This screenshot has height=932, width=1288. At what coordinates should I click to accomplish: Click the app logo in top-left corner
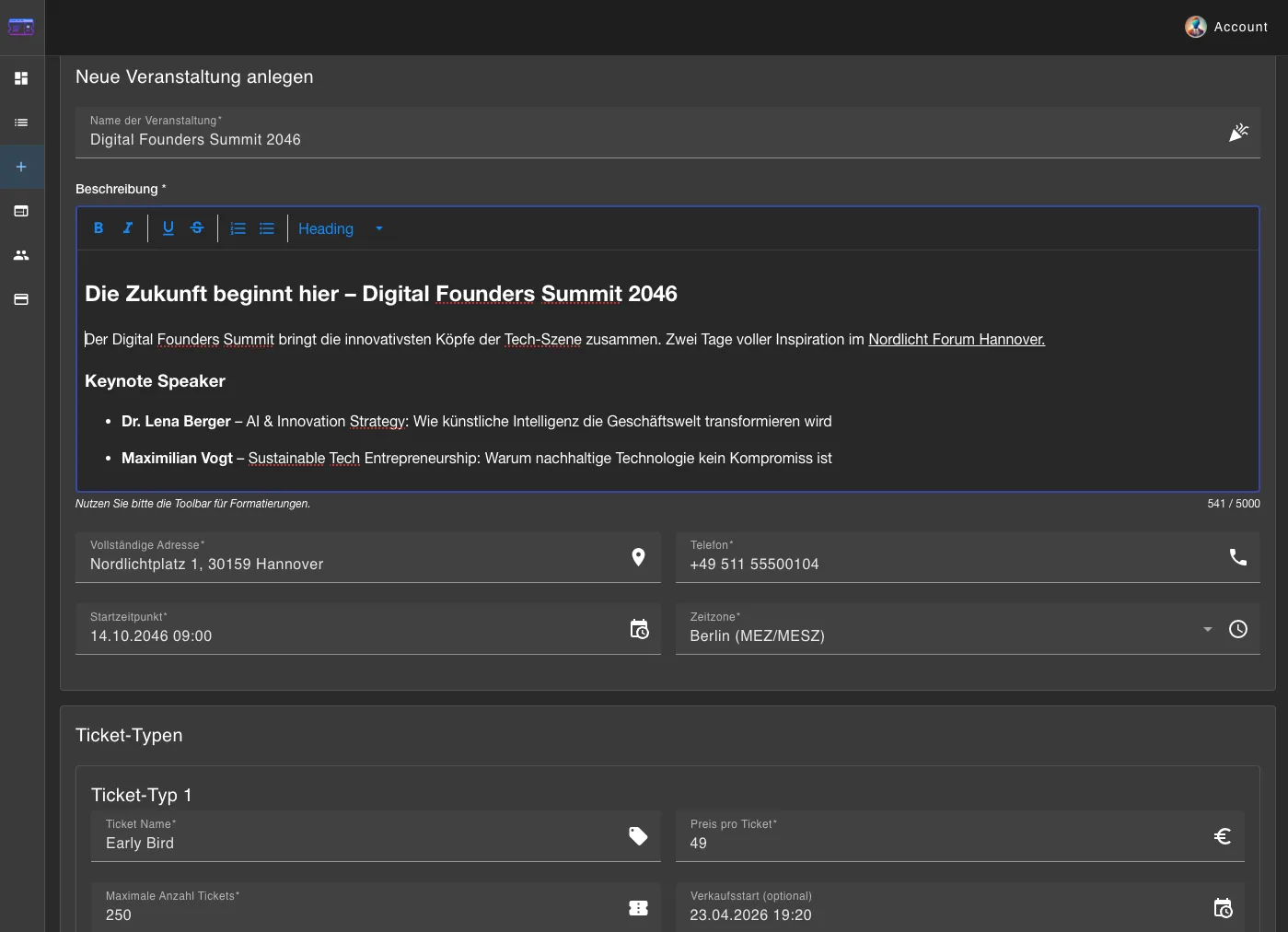coord(21,27)
